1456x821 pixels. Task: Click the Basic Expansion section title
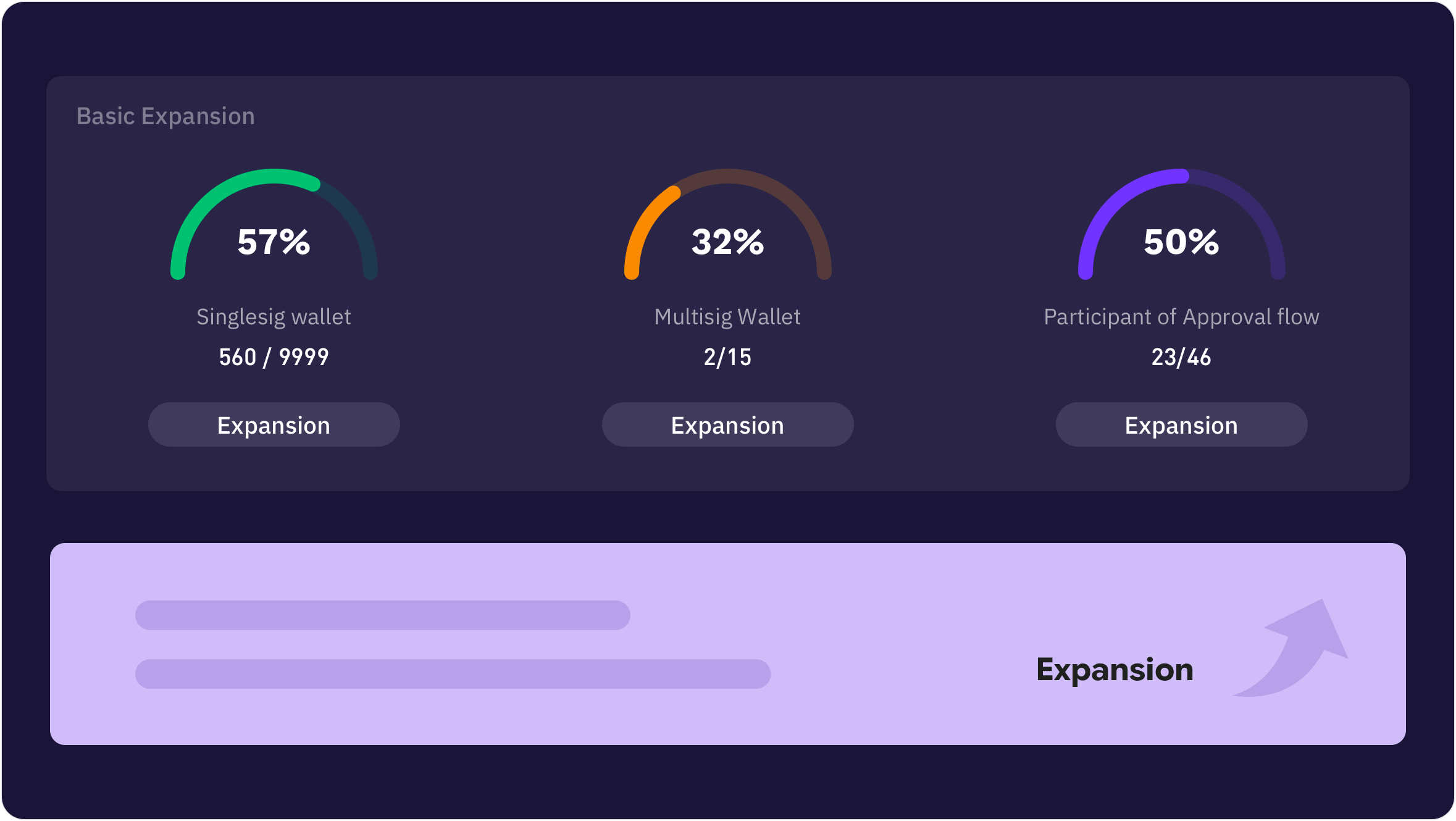coord(165,116)
